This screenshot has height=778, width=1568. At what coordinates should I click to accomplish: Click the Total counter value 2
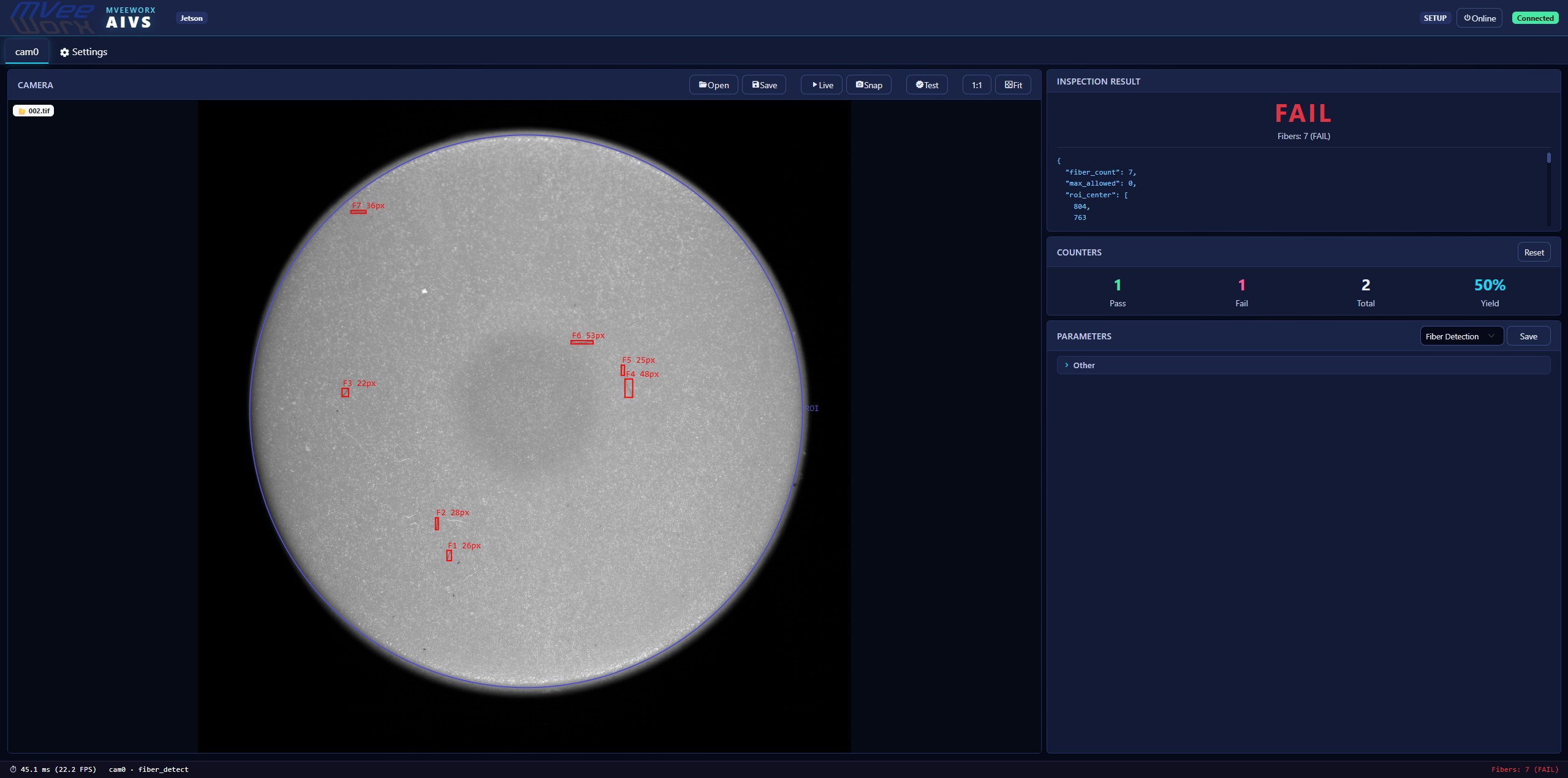(x=1365, y=285)
